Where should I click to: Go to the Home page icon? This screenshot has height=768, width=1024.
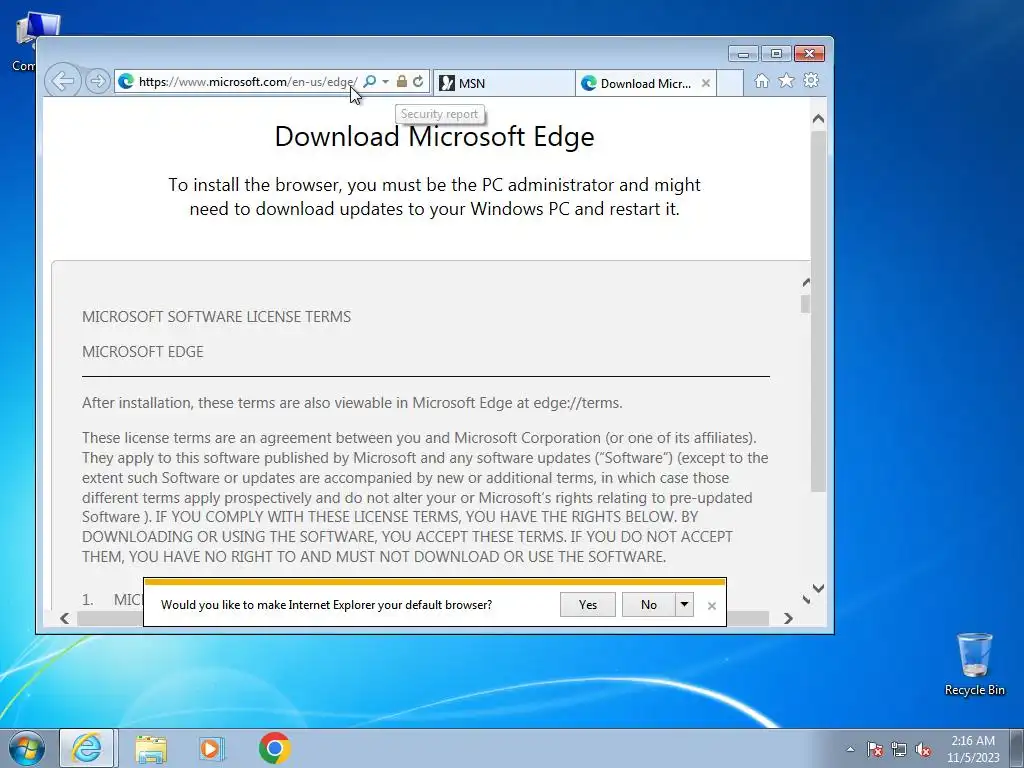761,81
